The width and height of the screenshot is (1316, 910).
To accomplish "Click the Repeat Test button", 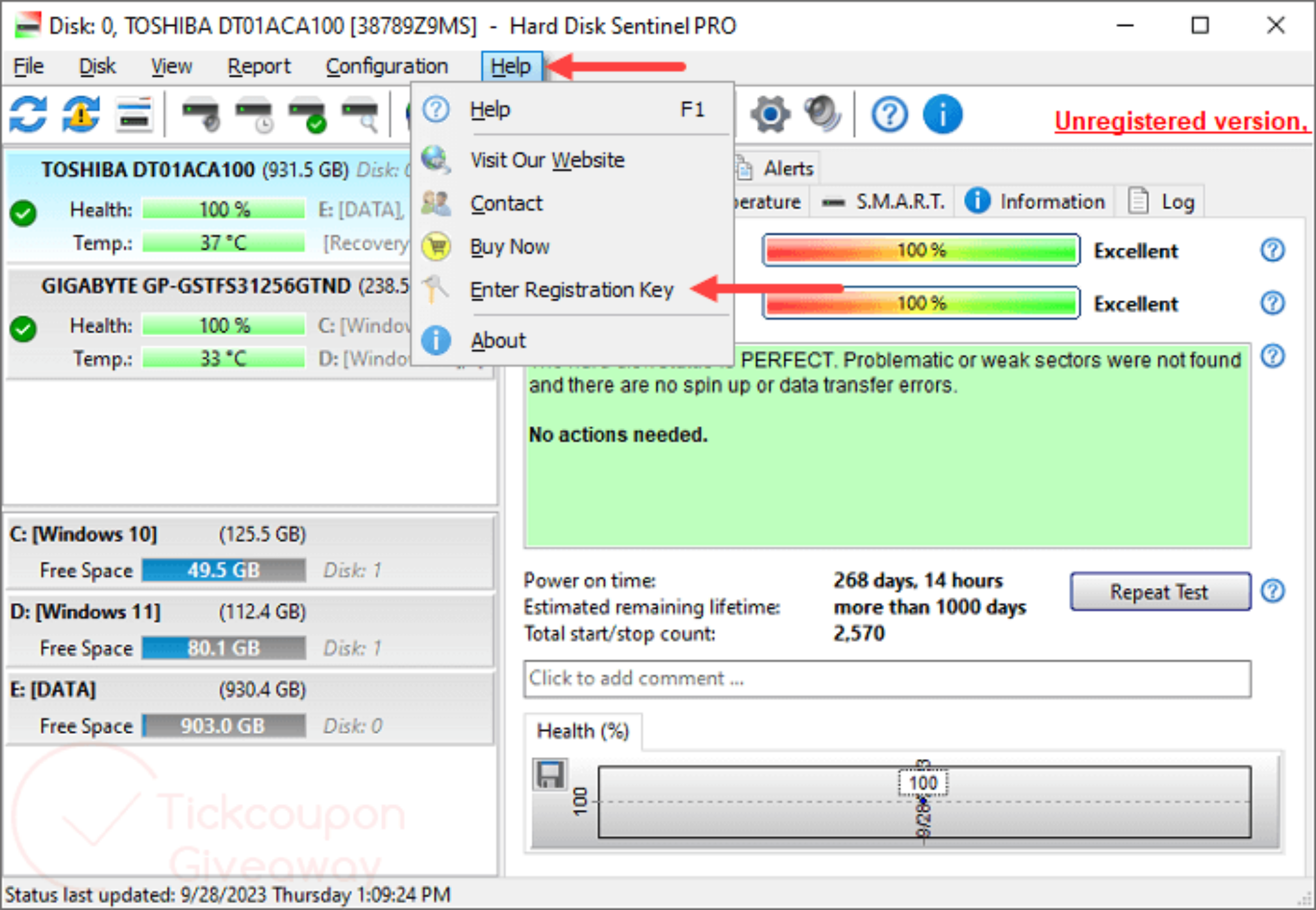I will [1160, 591].
